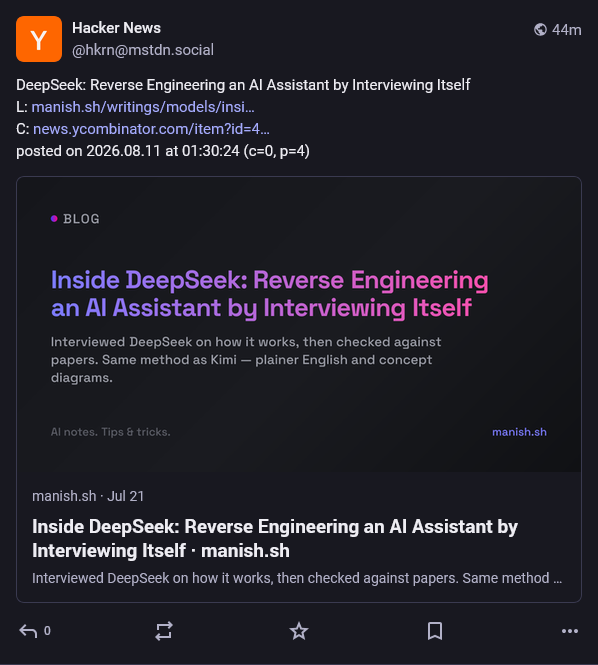598x665 pixels.
Task: Favorite the post with the star icon
Action: pyautogui.click(x=299, y=631)
